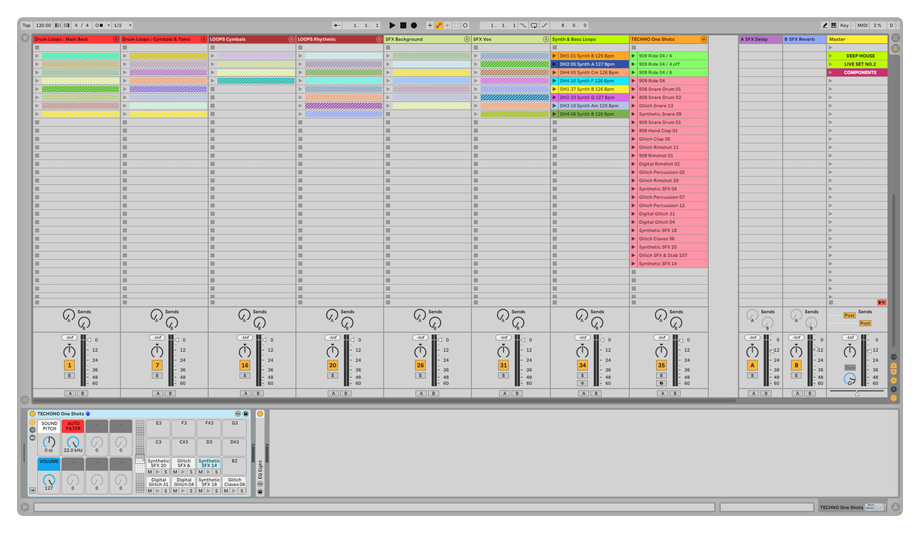Unfold the TECHNO One Shots track
Image resolution: width=920 pixels, height=533 pixels.
point(703,39)
